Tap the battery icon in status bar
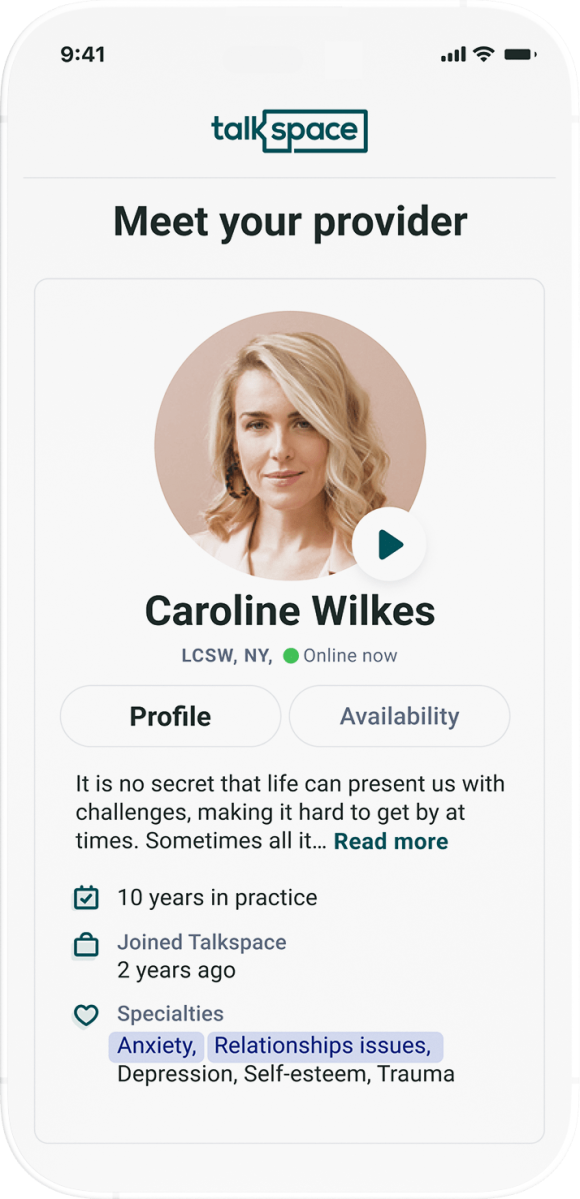The height and width of the screenshot is (1199, 580). (x=520, y=54)
